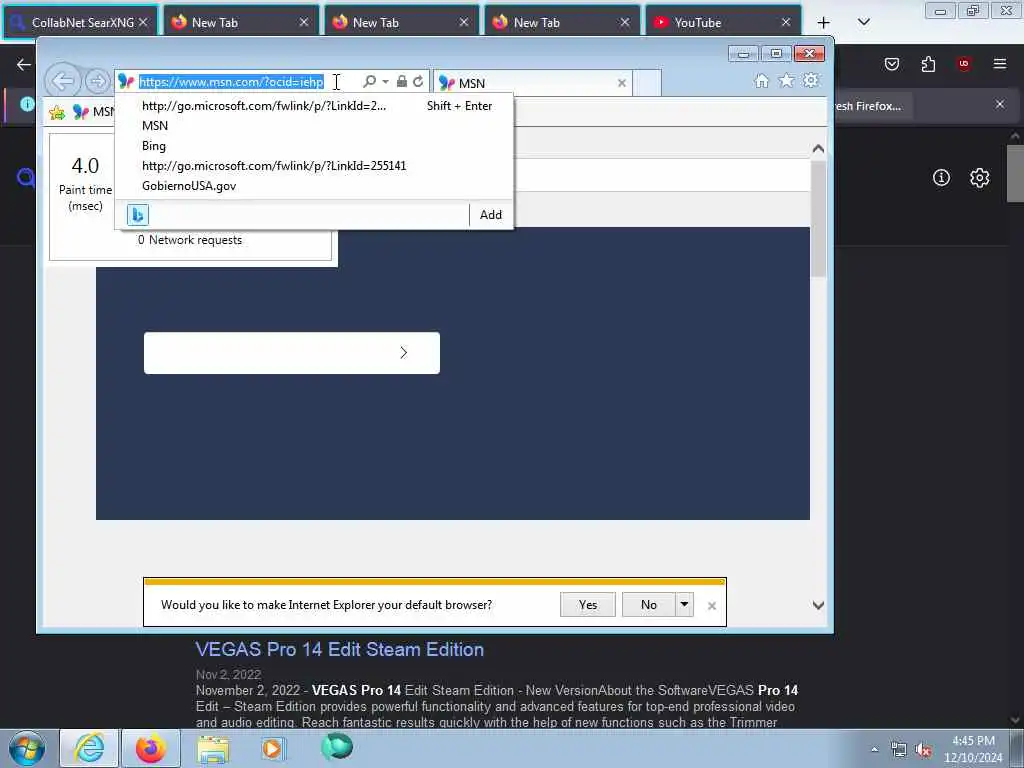Viewport: 1024px width, 768px height.
Task: Open Windows Media Player taskbar icon
Action: 272,748
